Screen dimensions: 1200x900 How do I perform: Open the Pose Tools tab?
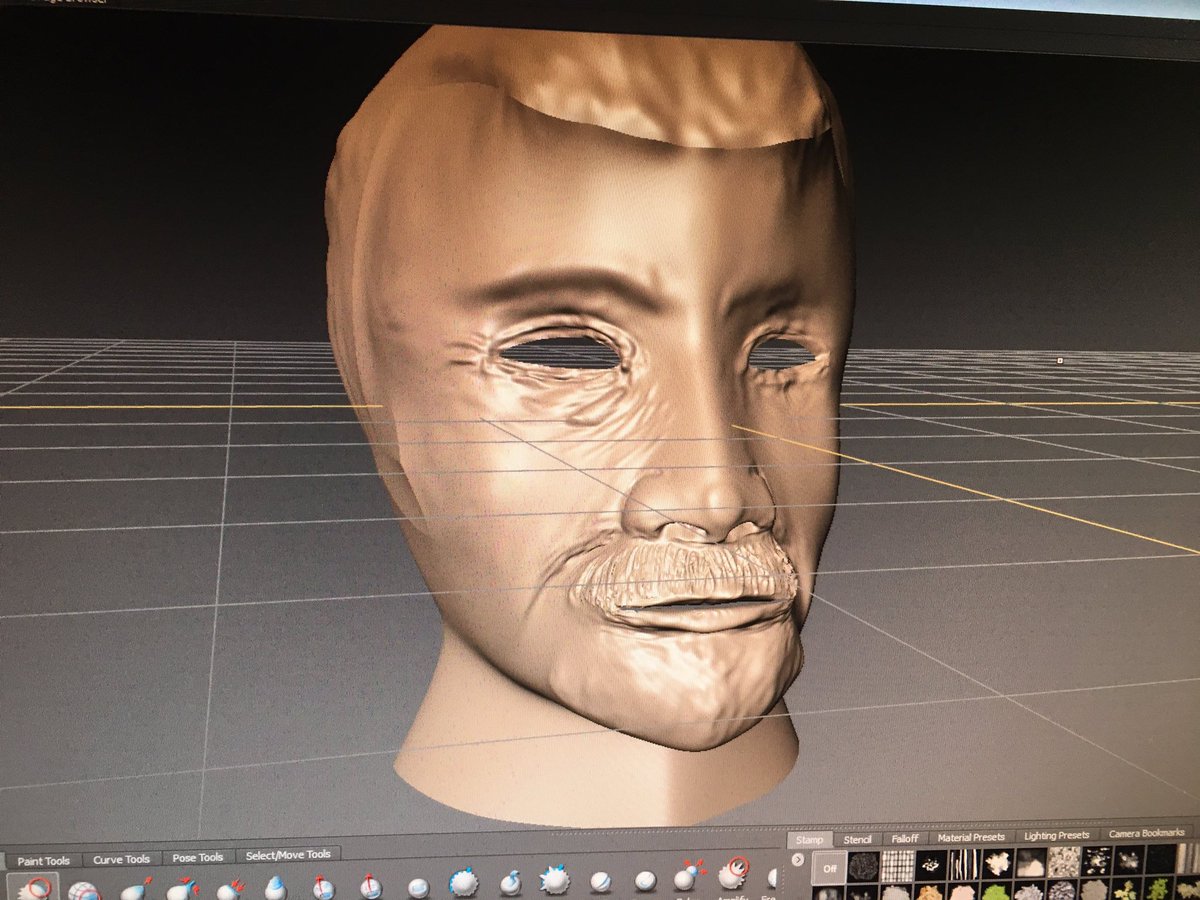(x=197, y=857)
